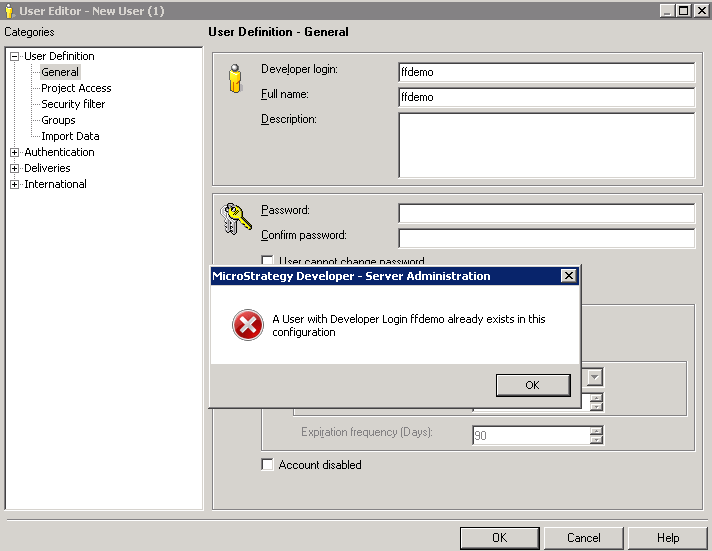Click the Full name input field
The height and width of the screenshot is (551, 712).
pyautogui.click(x=547, y=97)
